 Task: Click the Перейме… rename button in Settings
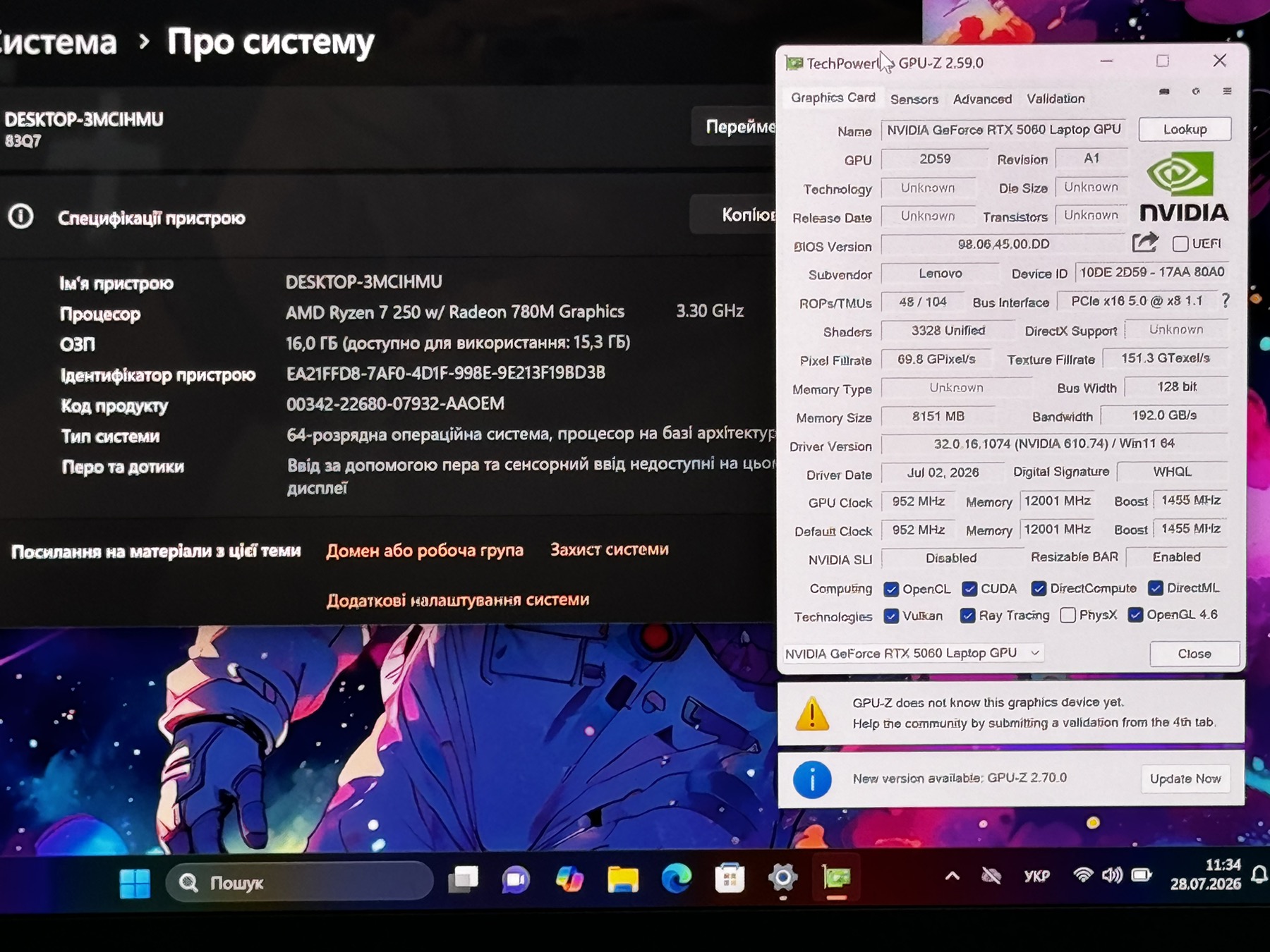pos(735,126)
